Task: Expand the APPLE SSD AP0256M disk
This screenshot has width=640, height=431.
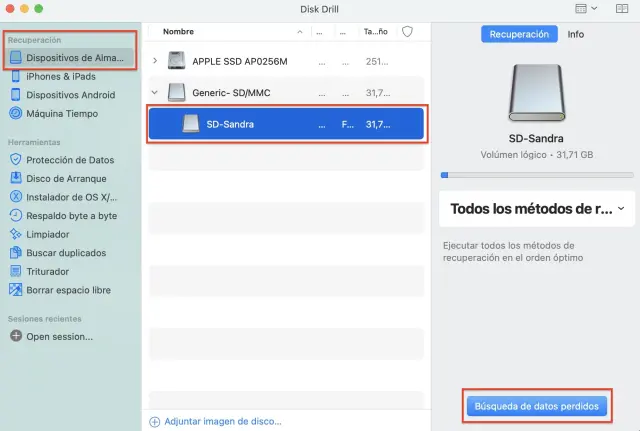Action: tap(154, 61)
